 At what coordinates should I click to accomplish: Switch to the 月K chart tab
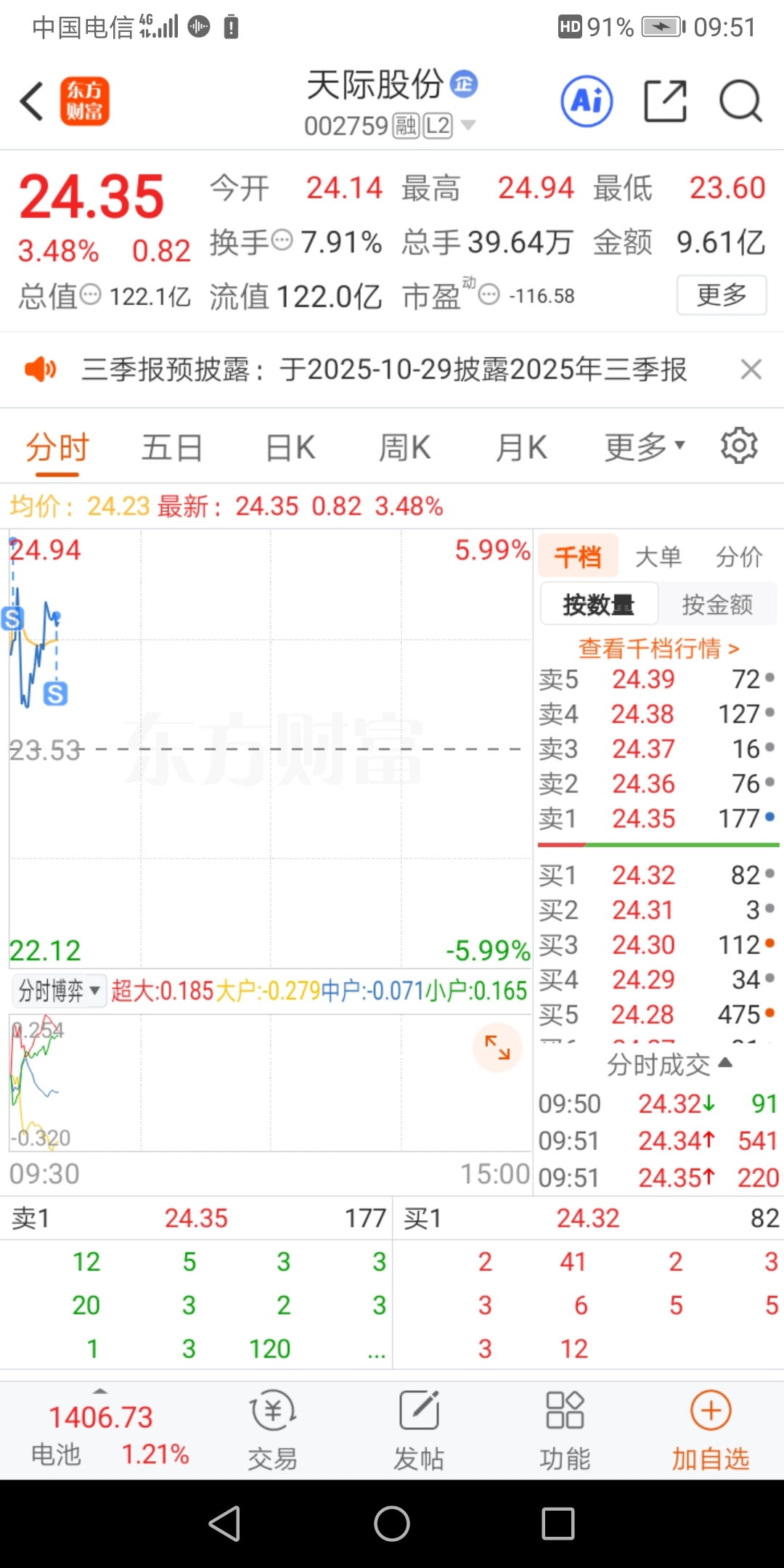point(521,448)
